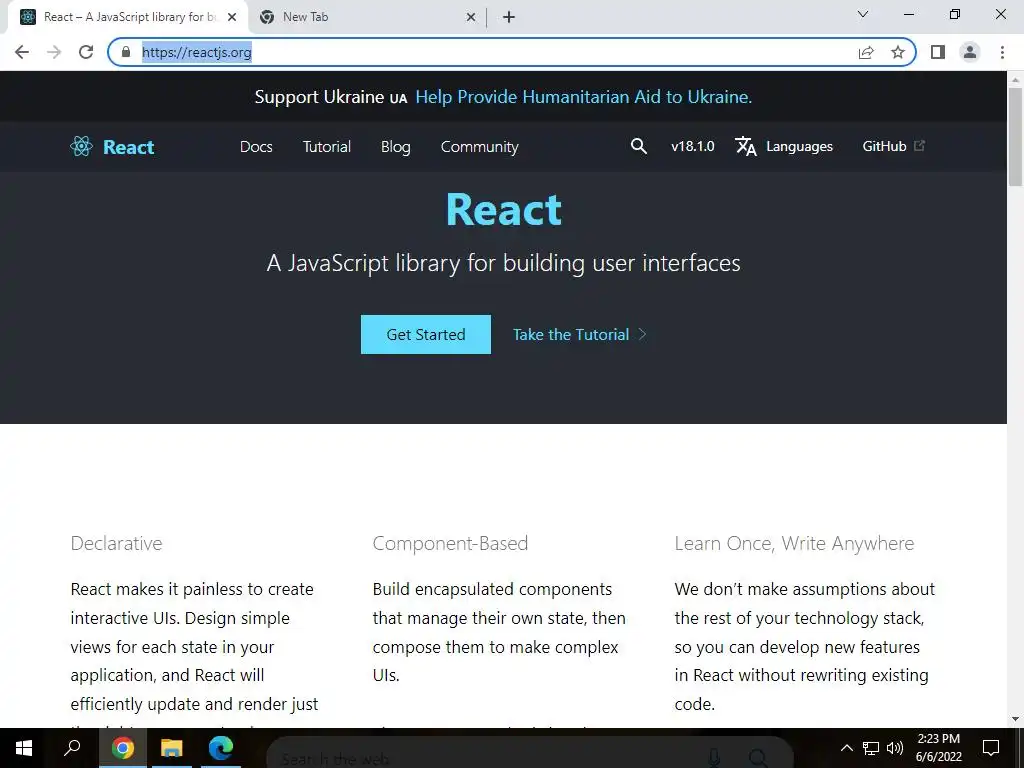1024x768 pixels.
Task: Click the JavaScript library tagline text
Action: [504, 263]
